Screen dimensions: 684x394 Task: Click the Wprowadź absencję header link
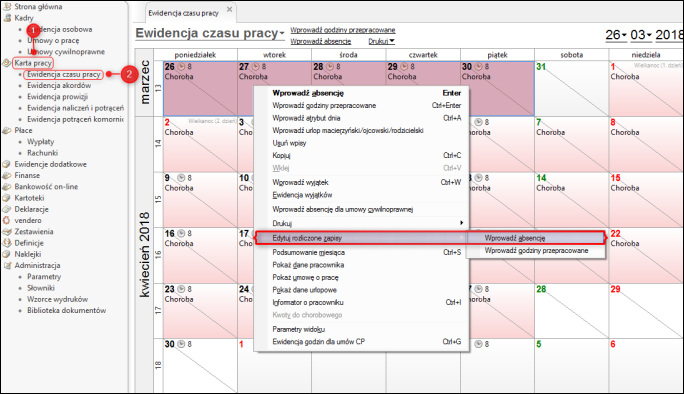click(321, 41)
